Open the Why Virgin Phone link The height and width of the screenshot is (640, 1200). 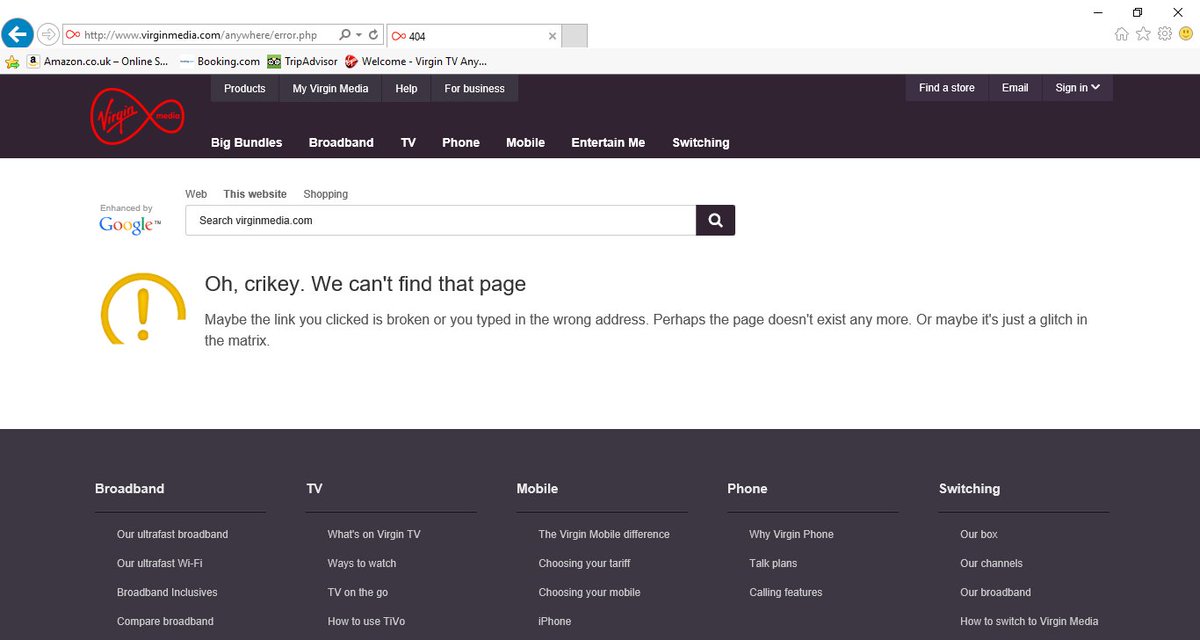(x=791, y=534)
